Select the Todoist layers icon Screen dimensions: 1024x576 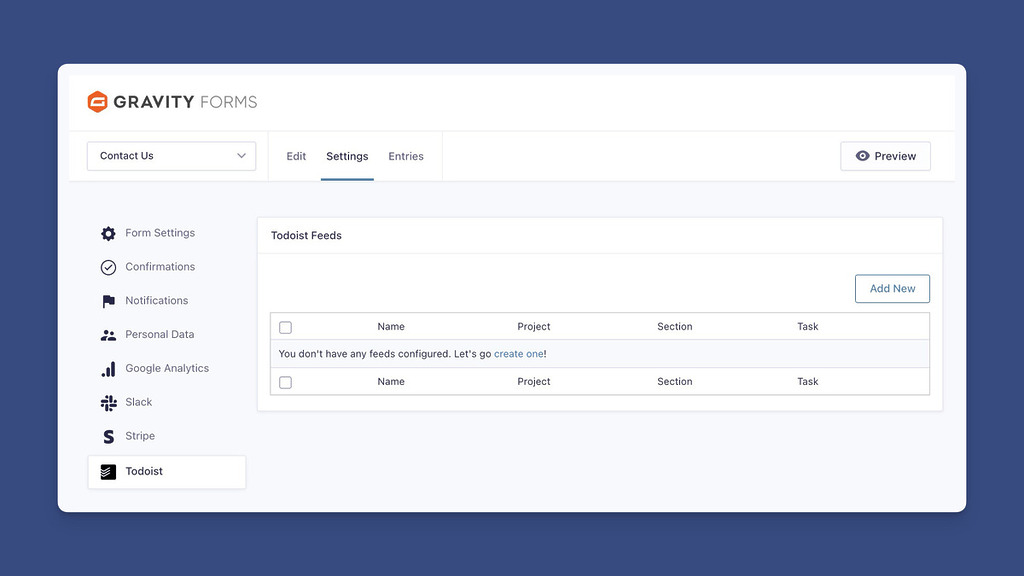tap(108, 471)
